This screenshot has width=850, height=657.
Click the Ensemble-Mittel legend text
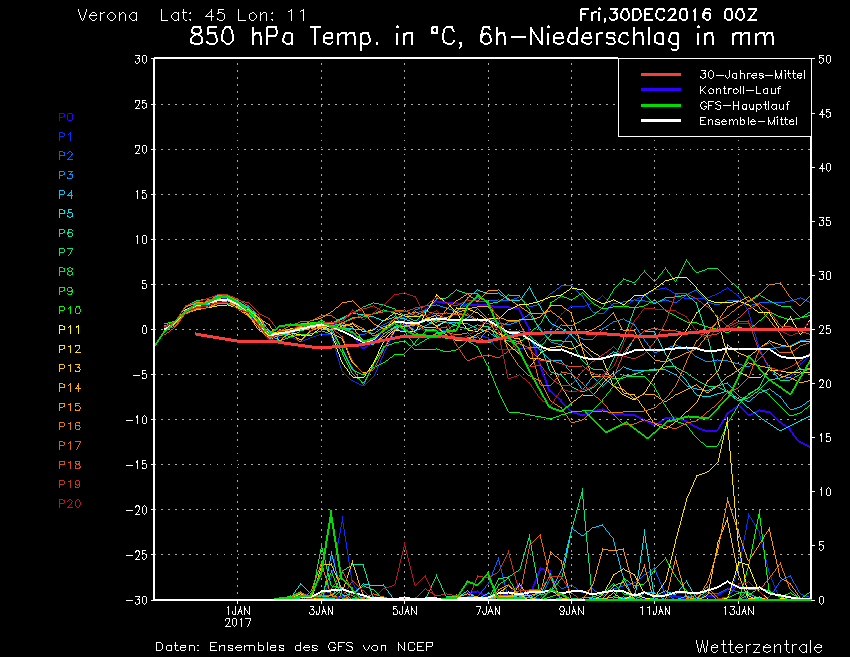tap(748, 121)
